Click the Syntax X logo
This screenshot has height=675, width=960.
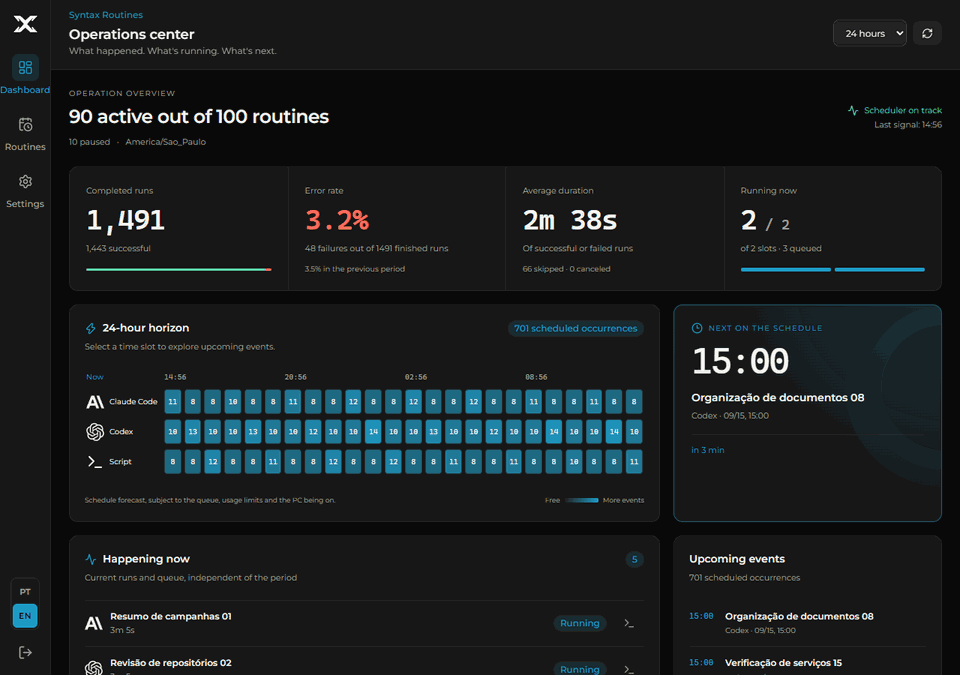[x=25, y=24]
